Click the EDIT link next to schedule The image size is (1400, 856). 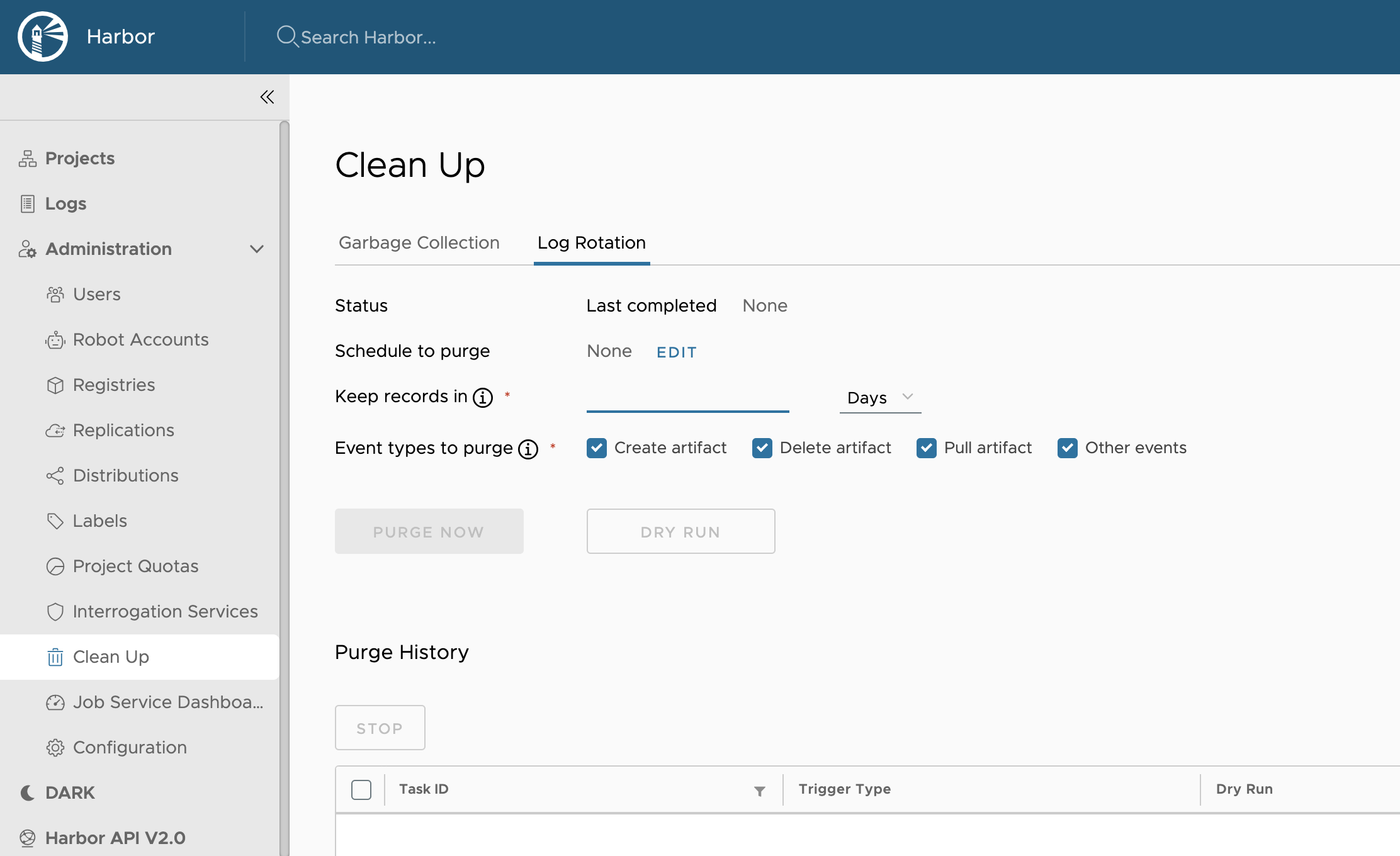tap(676, 351)
